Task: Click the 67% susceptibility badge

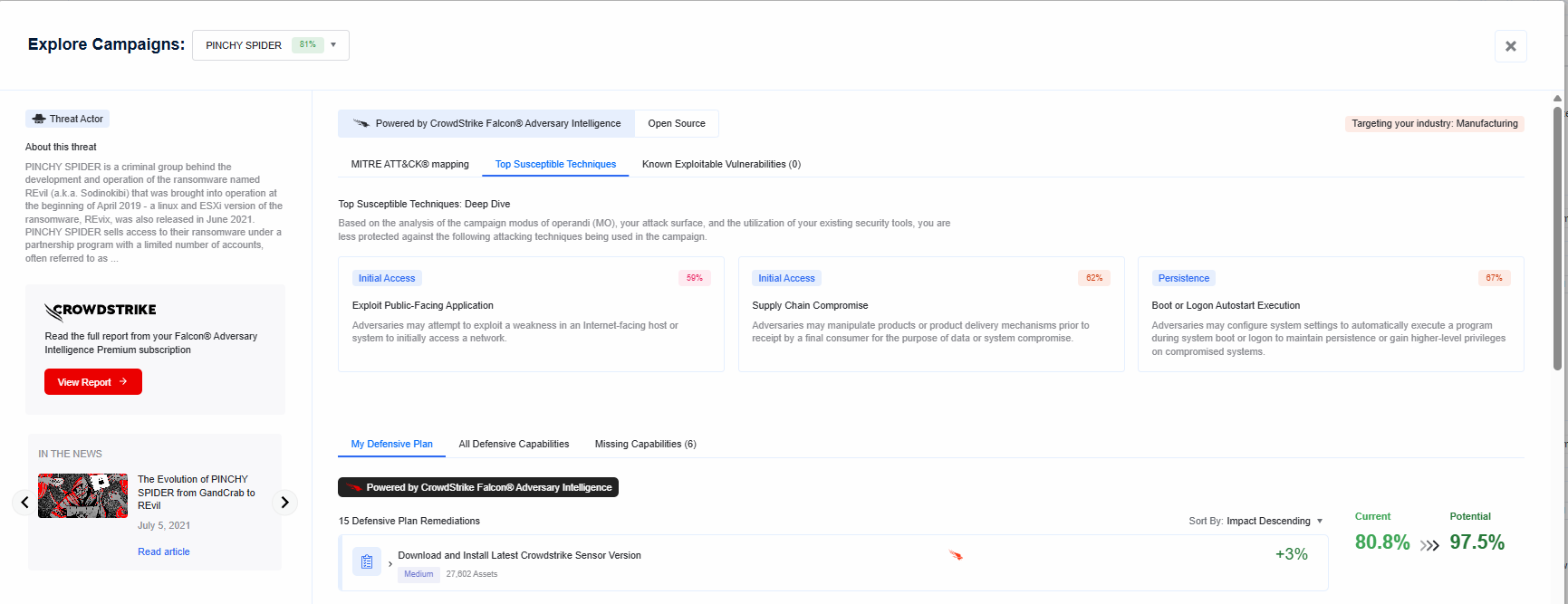Action: tap(1494, 278)
